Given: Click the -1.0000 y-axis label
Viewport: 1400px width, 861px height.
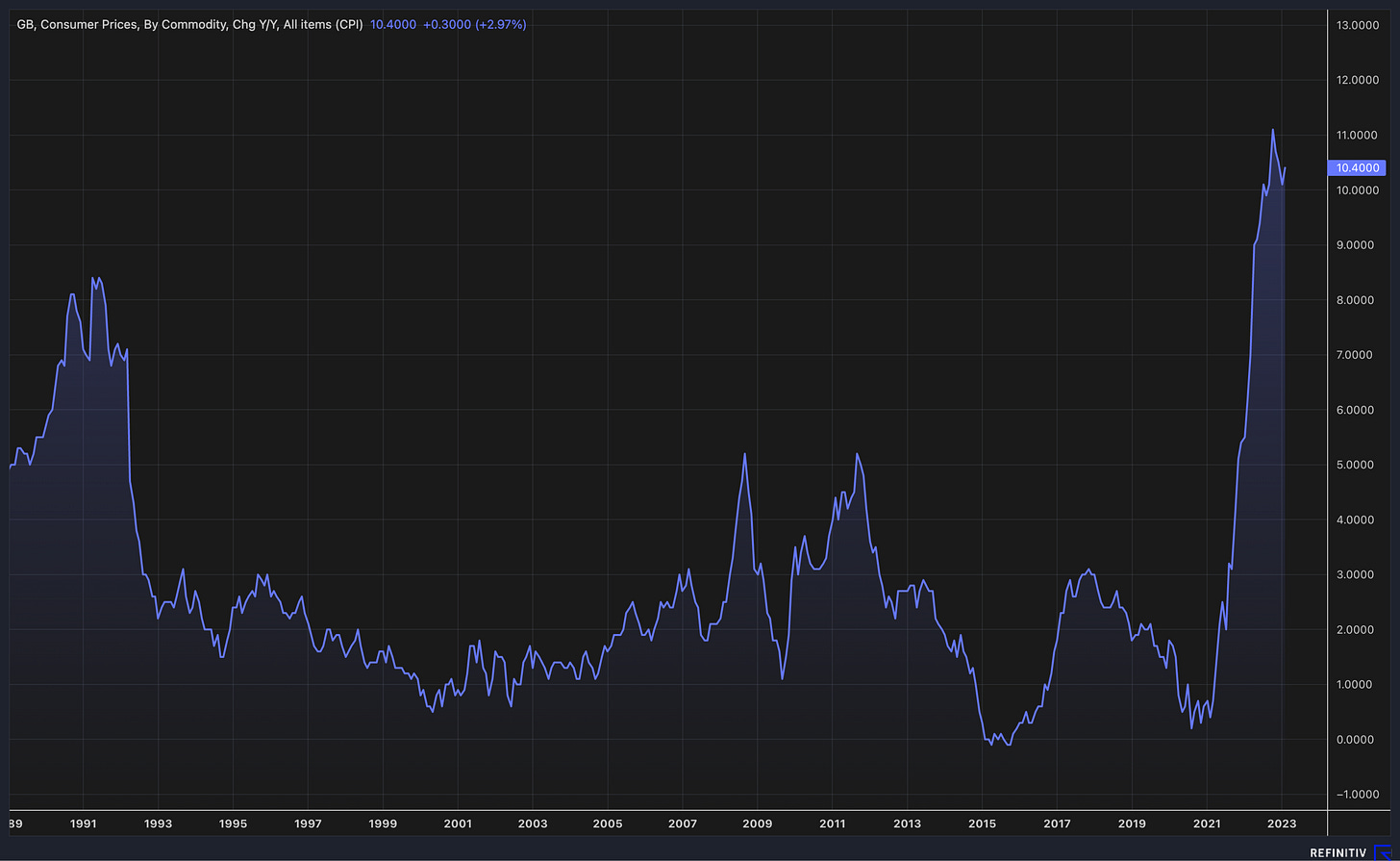Looking at the screenshot, I should pyautogui.click(x=1359, y=794).
